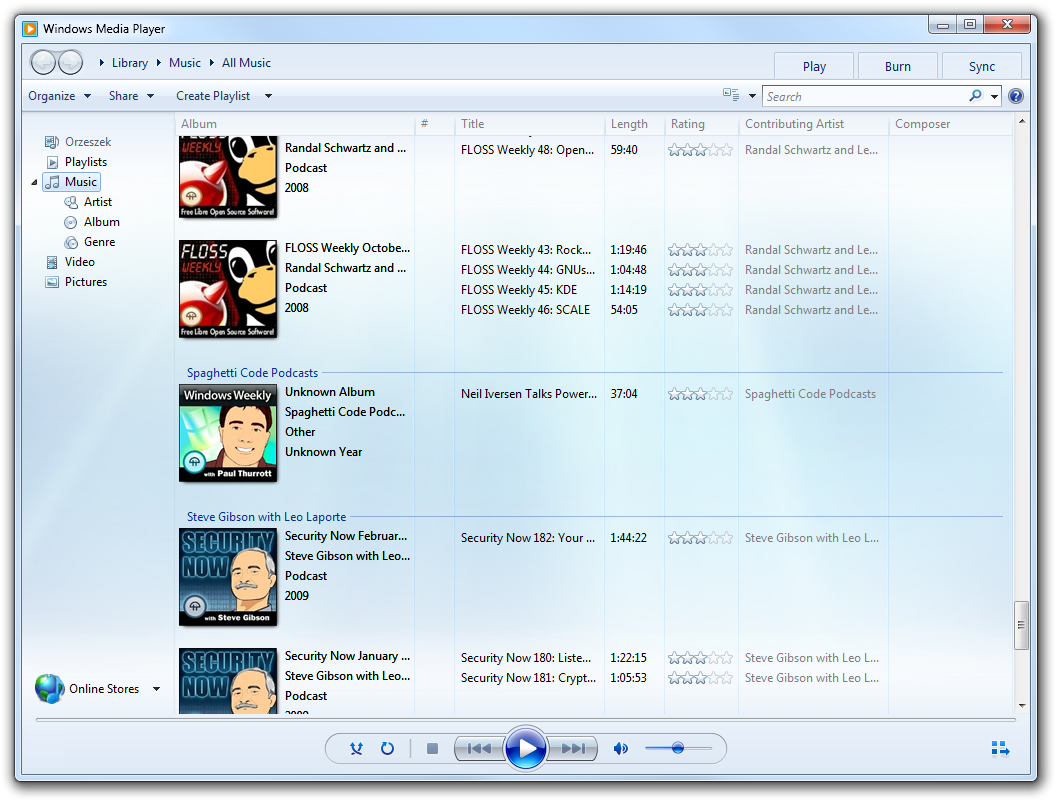1056x800 pixels.
Task: Expand arrow before Library breadcrumb
Action: point(102,63)
